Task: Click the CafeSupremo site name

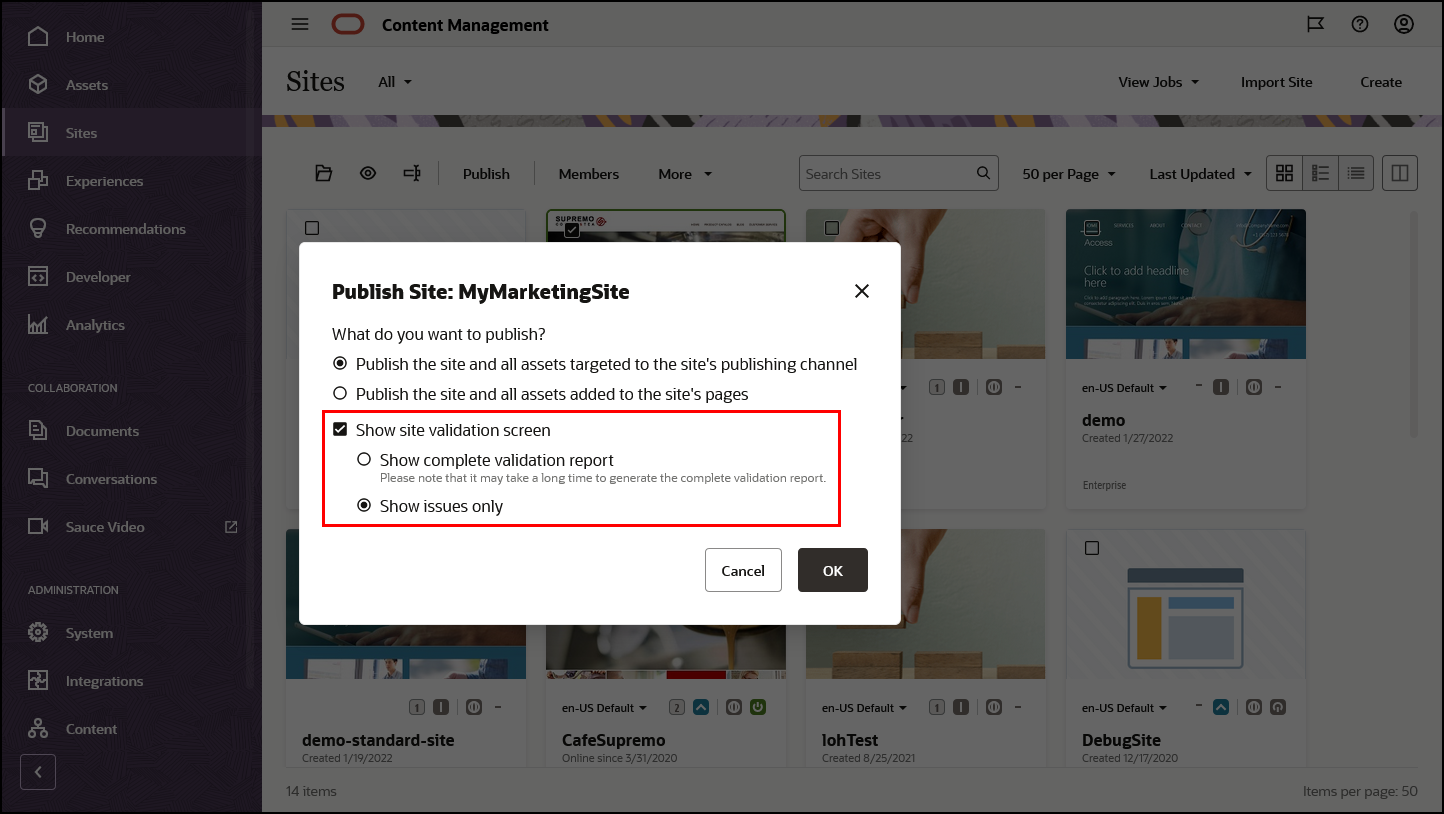Action: pos(613,741)
